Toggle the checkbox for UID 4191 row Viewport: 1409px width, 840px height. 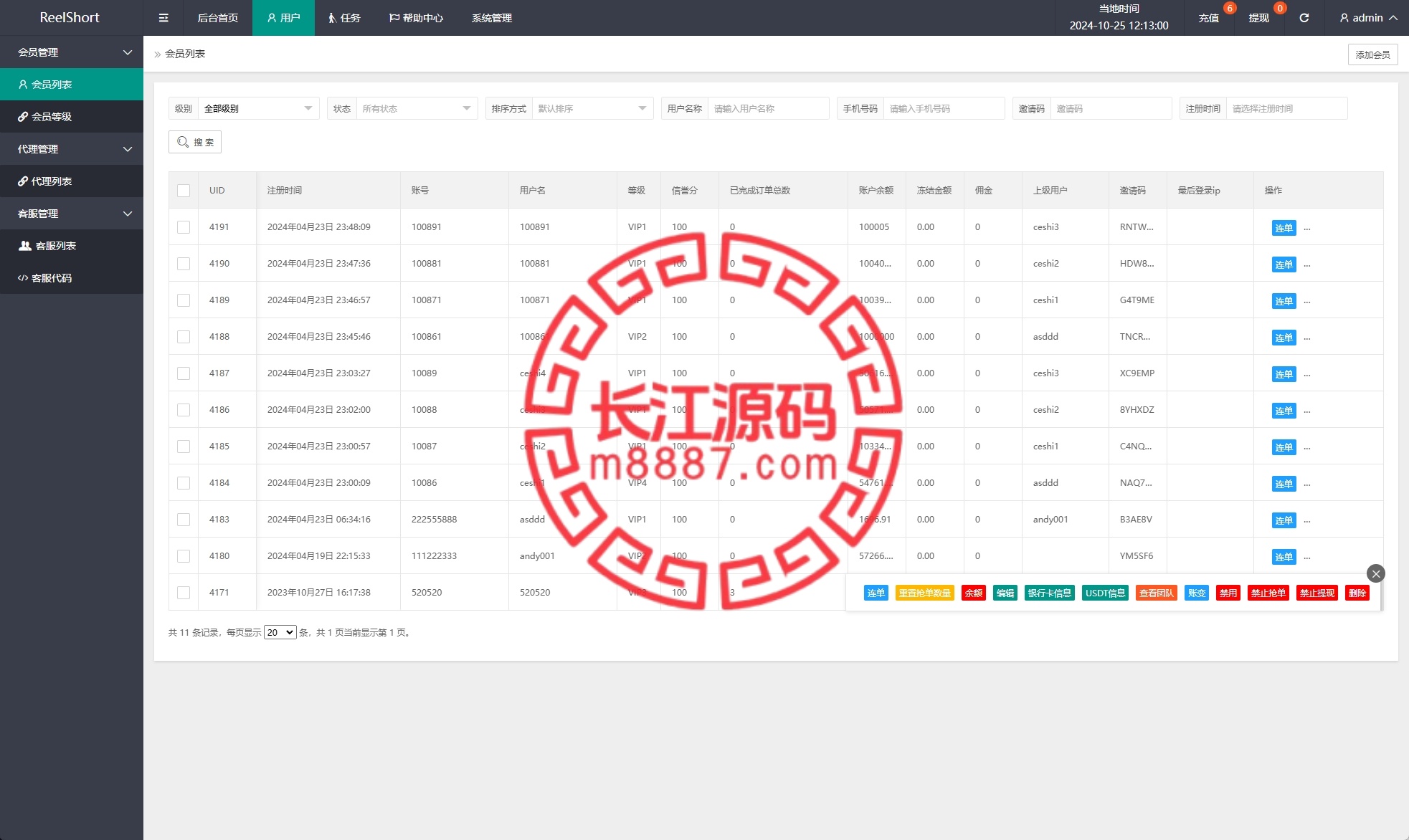pos(184,226)
